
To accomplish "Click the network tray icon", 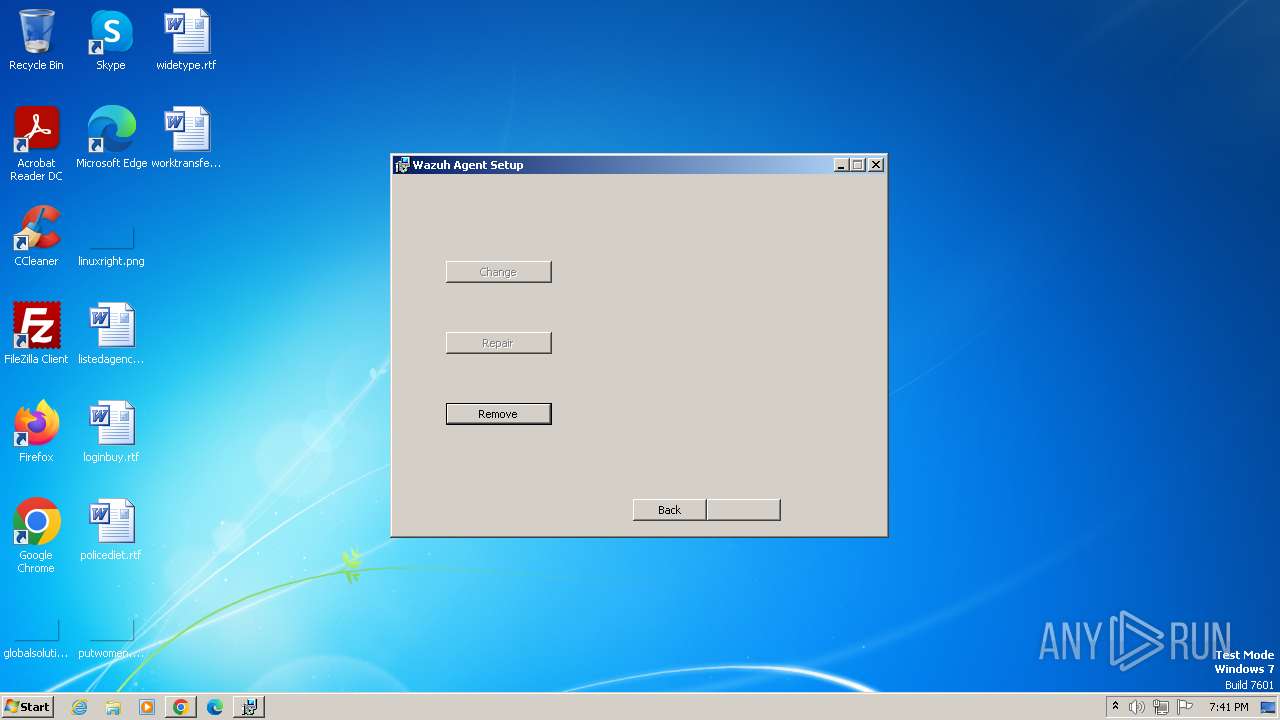I will coord(1161,707).
